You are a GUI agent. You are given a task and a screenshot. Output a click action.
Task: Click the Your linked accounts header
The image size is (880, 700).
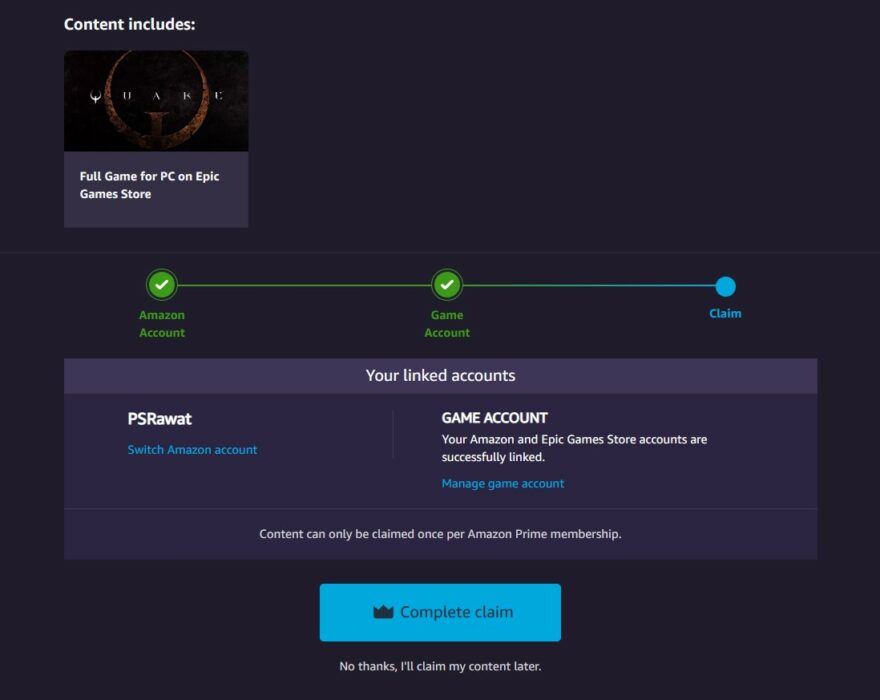[x=440, y=376]
